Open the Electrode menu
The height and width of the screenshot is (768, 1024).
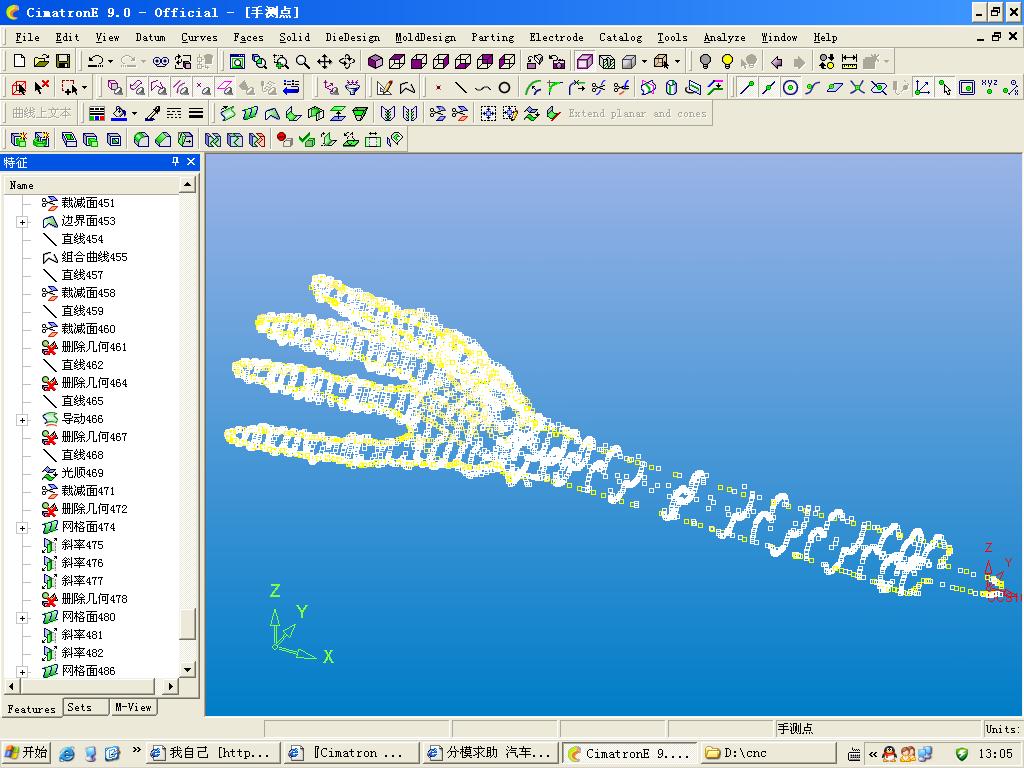click(x=556, y=37)
